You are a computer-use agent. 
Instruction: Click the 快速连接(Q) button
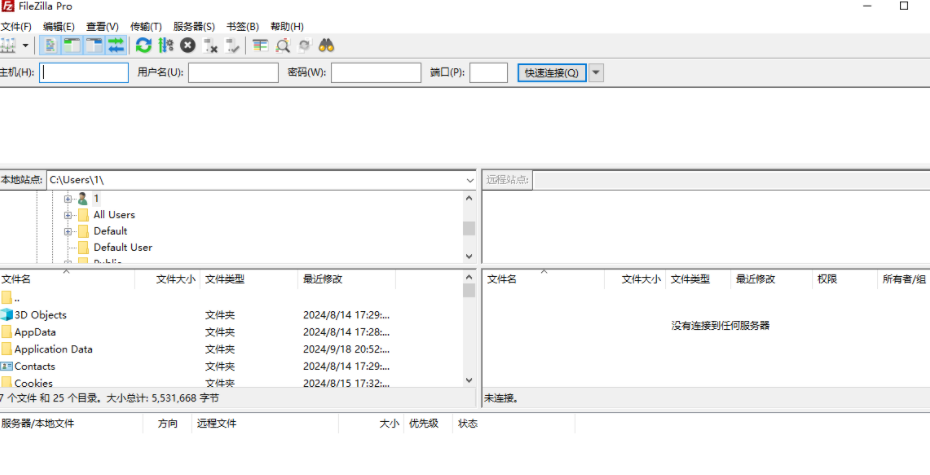pyautogui.click(x=552, y=73)
